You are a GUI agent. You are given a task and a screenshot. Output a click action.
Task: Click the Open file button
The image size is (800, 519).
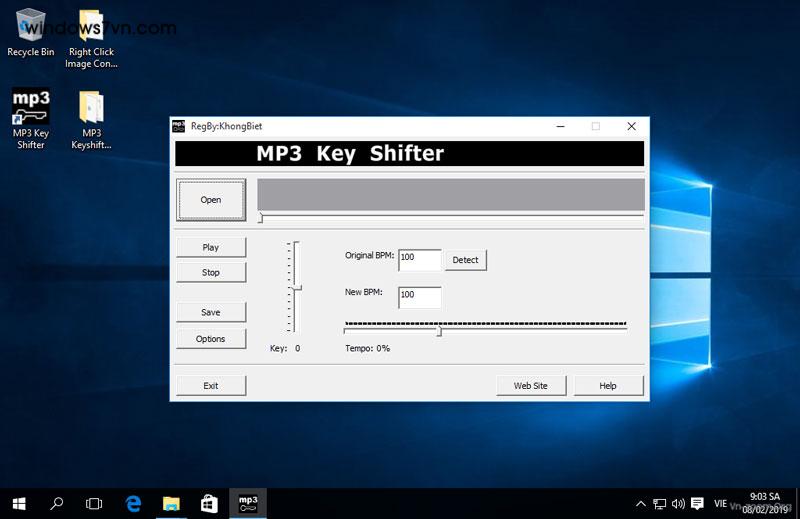[x=211, y=200]
